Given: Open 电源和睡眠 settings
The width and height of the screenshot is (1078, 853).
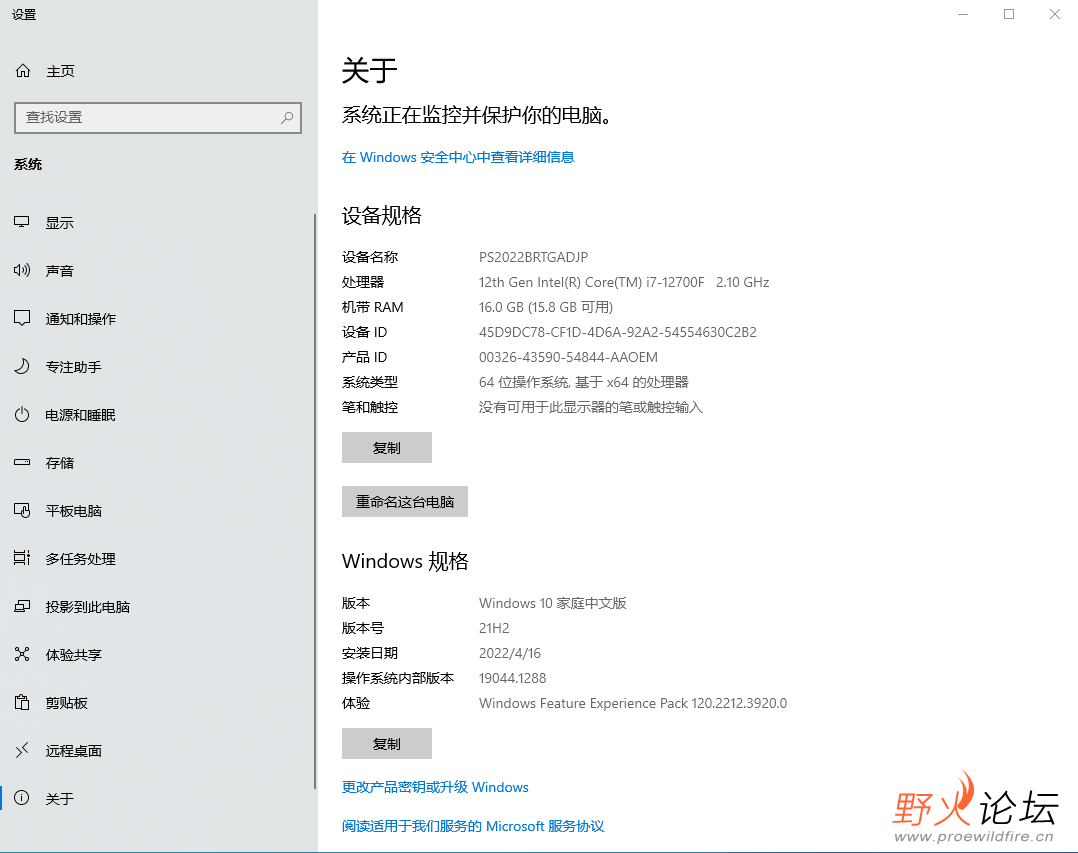Looking at the screenshot, I should coord(157,415).
